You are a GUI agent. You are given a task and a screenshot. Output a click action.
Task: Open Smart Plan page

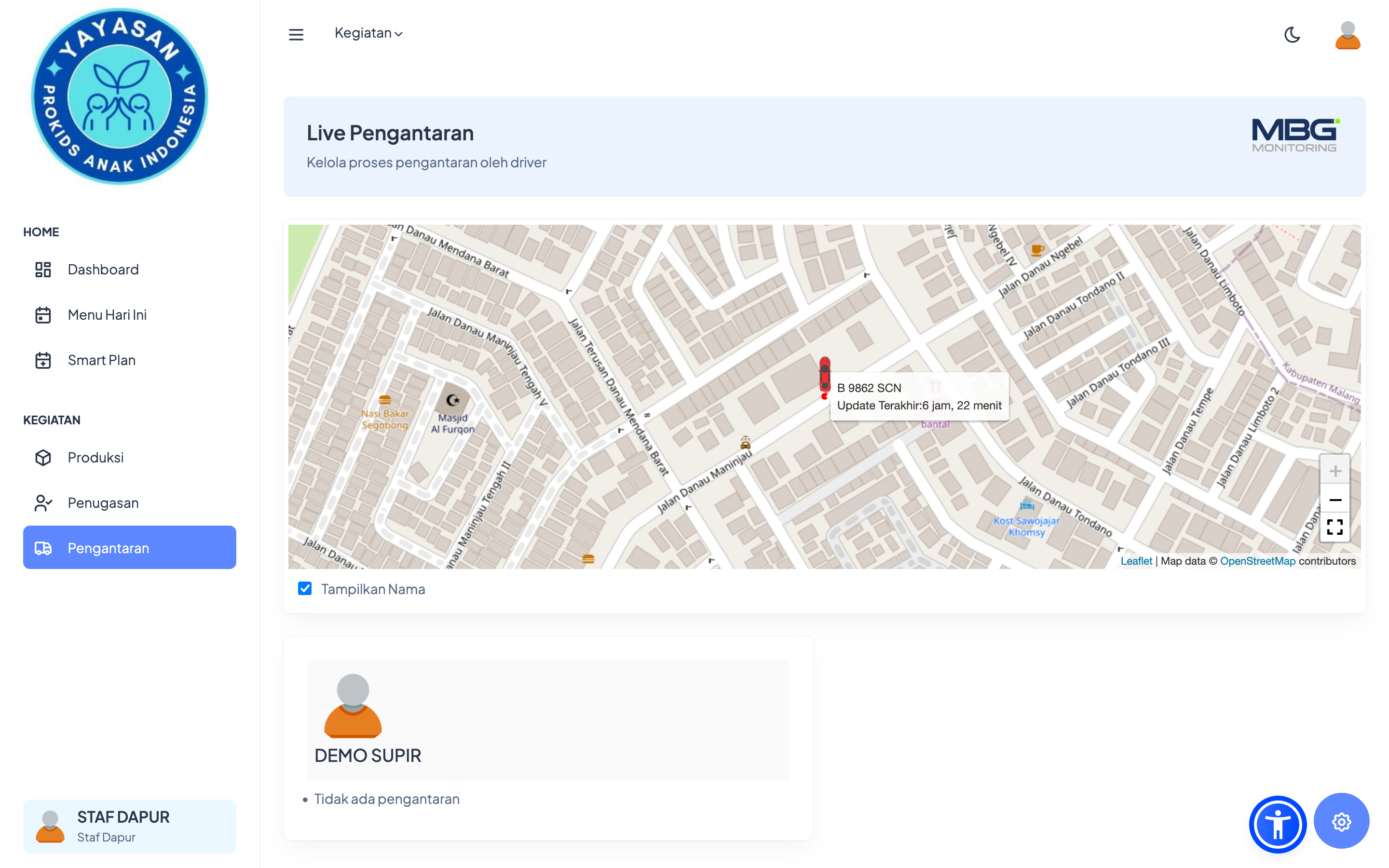pyautogui.click(x=101, y=360)
